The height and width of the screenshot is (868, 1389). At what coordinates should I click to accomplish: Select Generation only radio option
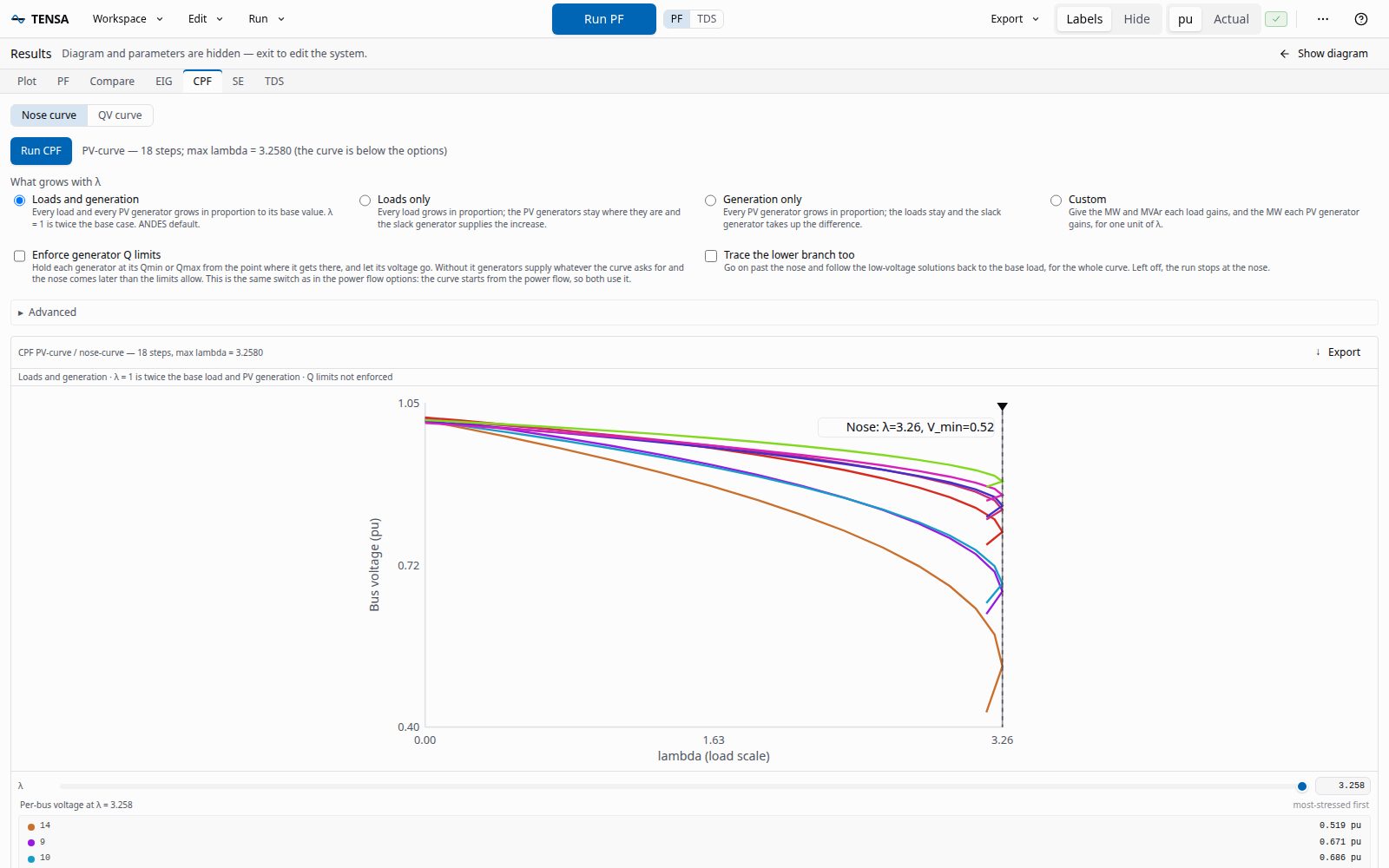[x=710, y=201]
